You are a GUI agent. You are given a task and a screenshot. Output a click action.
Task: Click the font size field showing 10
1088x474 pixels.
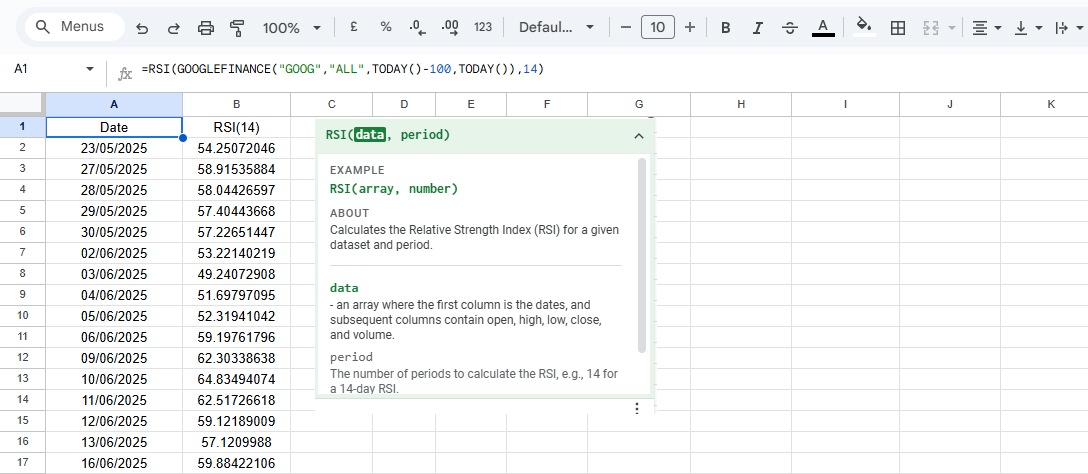click(x=658, y=27)
